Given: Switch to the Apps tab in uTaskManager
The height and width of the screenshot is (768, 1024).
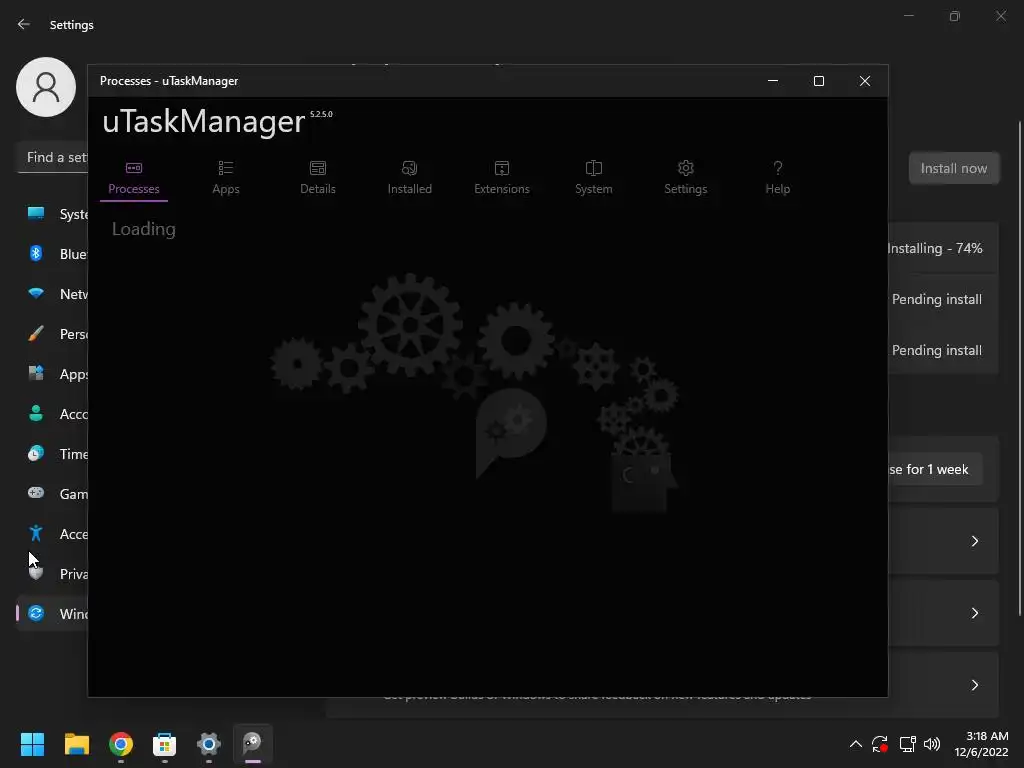Looking at the screenshot, I should 226,178.
